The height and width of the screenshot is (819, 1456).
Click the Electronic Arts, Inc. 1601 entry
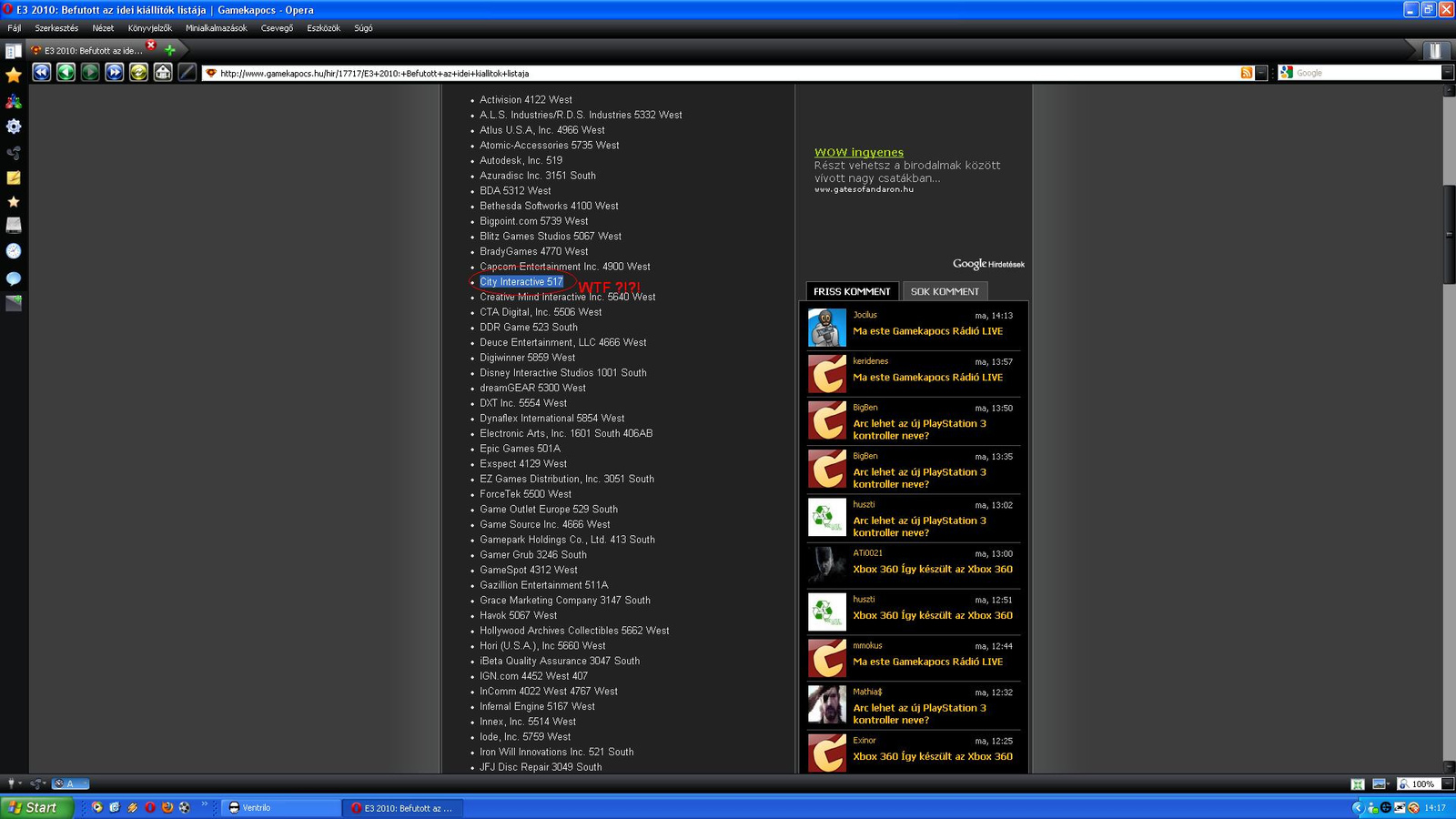(x=566, y=433)
